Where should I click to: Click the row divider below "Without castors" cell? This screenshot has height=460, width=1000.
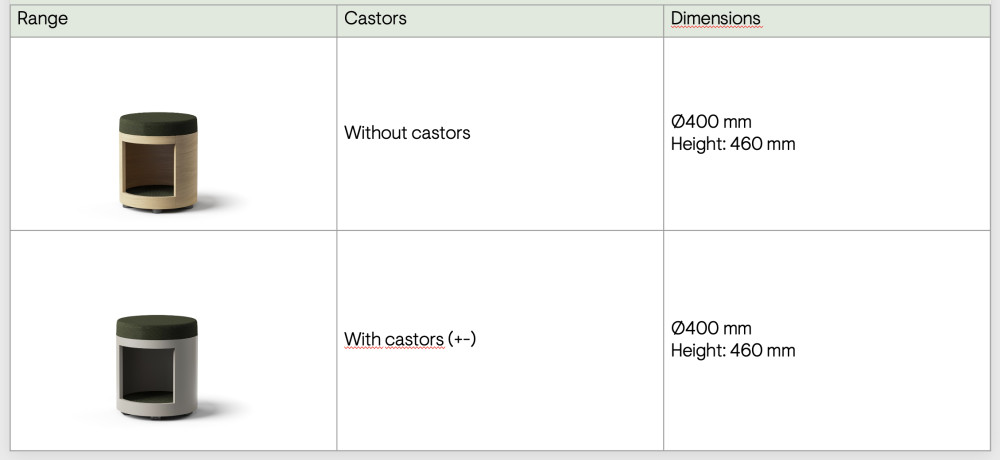500,231
